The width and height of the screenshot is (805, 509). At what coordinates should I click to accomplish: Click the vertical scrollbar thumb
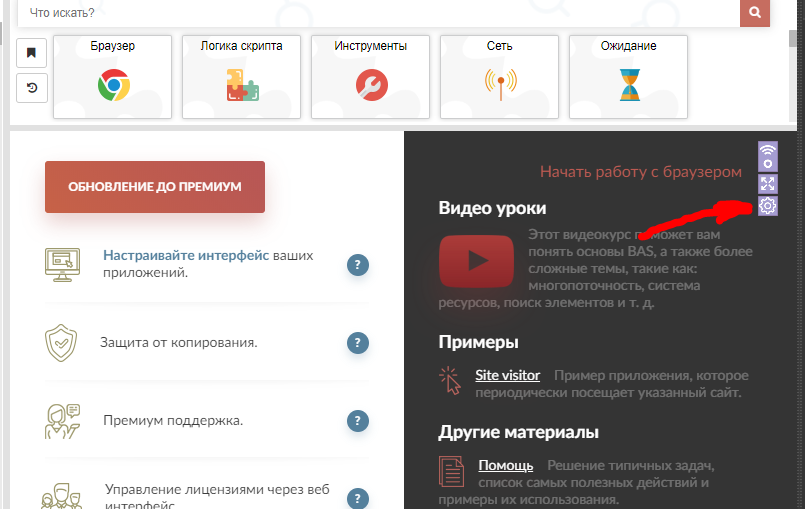click(793, 39)
